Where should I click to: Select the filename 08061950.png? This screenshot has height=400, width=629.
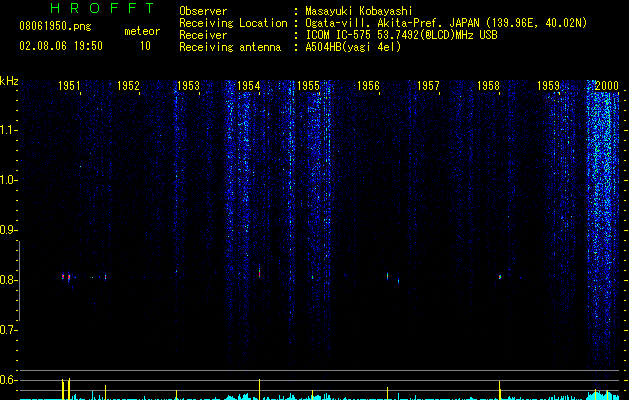tap(55, 27)
